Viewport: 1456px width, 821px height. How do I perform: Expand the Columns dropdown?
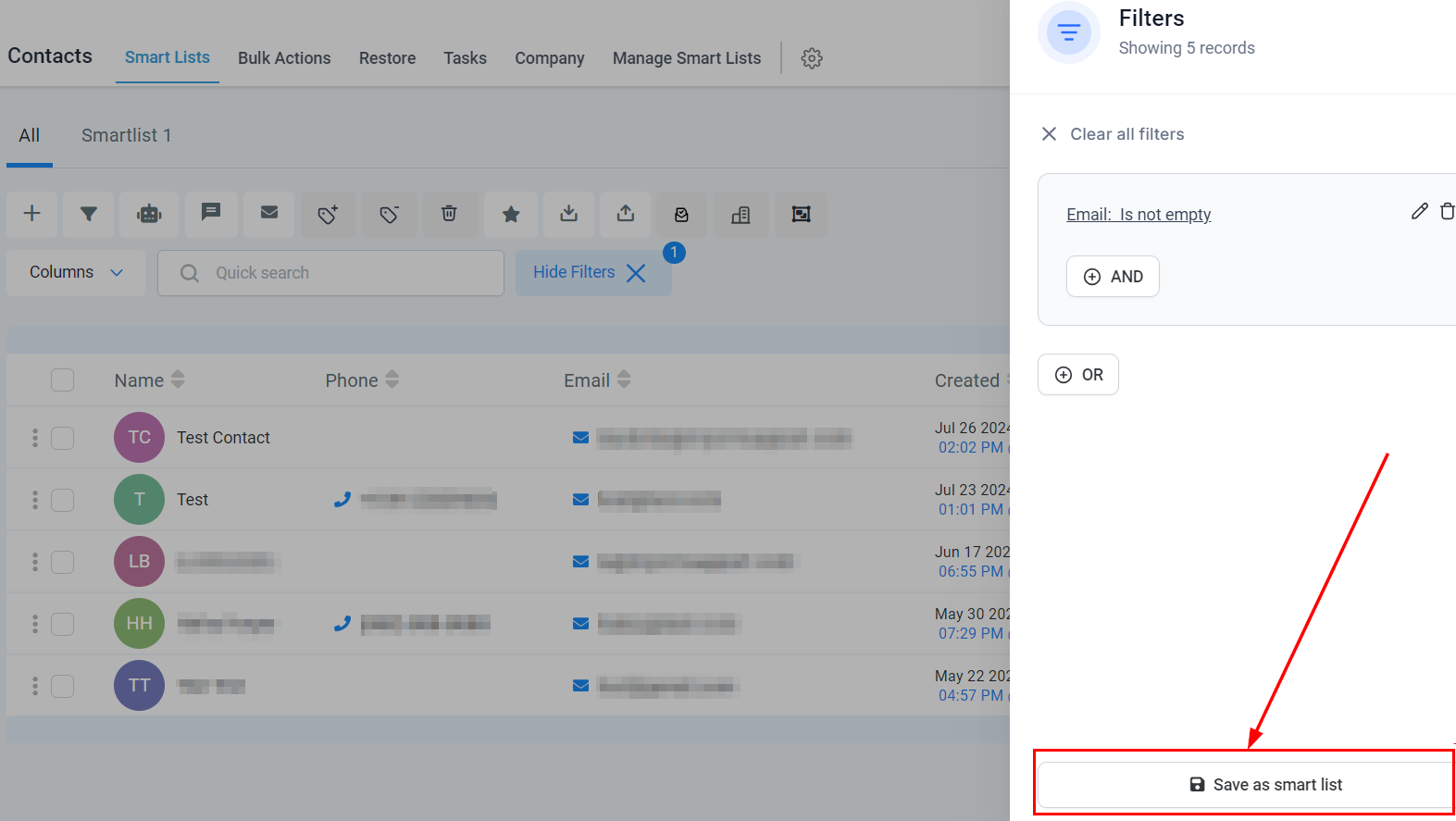pos(76,272)
